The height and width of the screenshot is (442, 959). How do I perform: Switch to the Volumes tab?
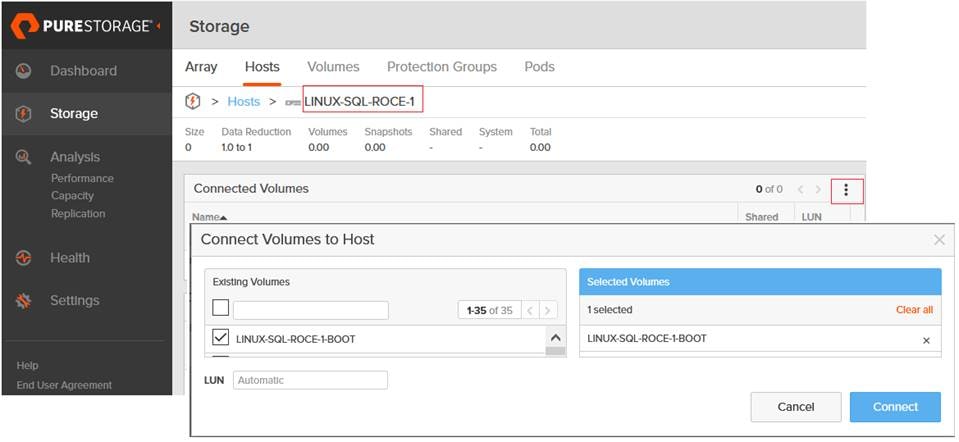click(333, 67)
